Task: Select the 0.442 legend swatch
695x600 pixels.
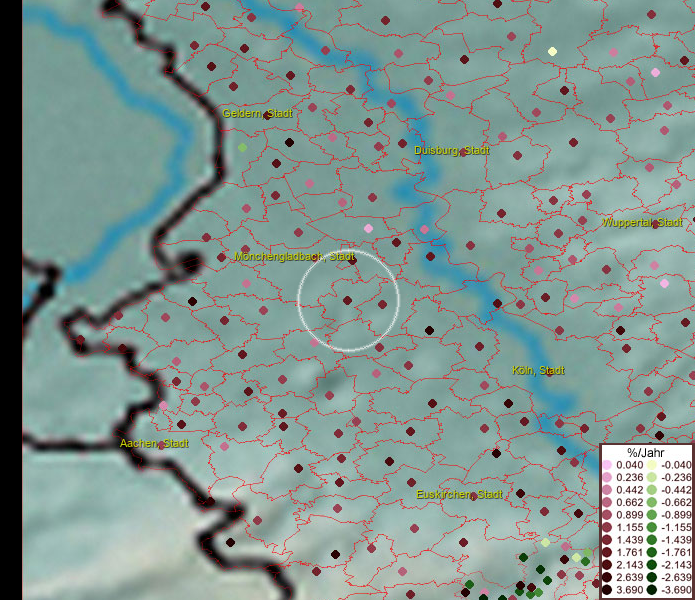Action: (x=607, y=490)
